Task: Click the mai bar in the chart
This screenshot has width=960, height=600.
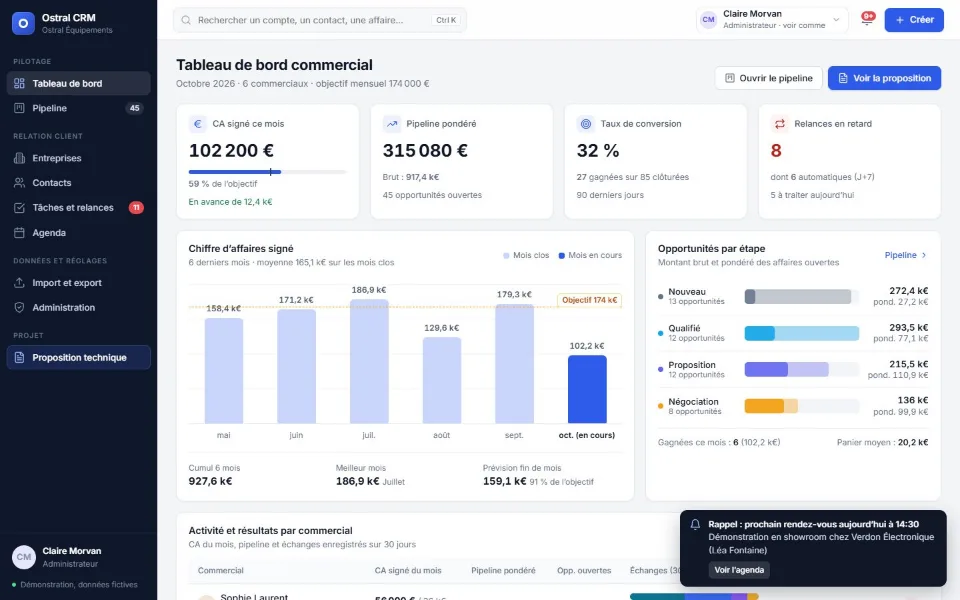Action: [223, 370]
